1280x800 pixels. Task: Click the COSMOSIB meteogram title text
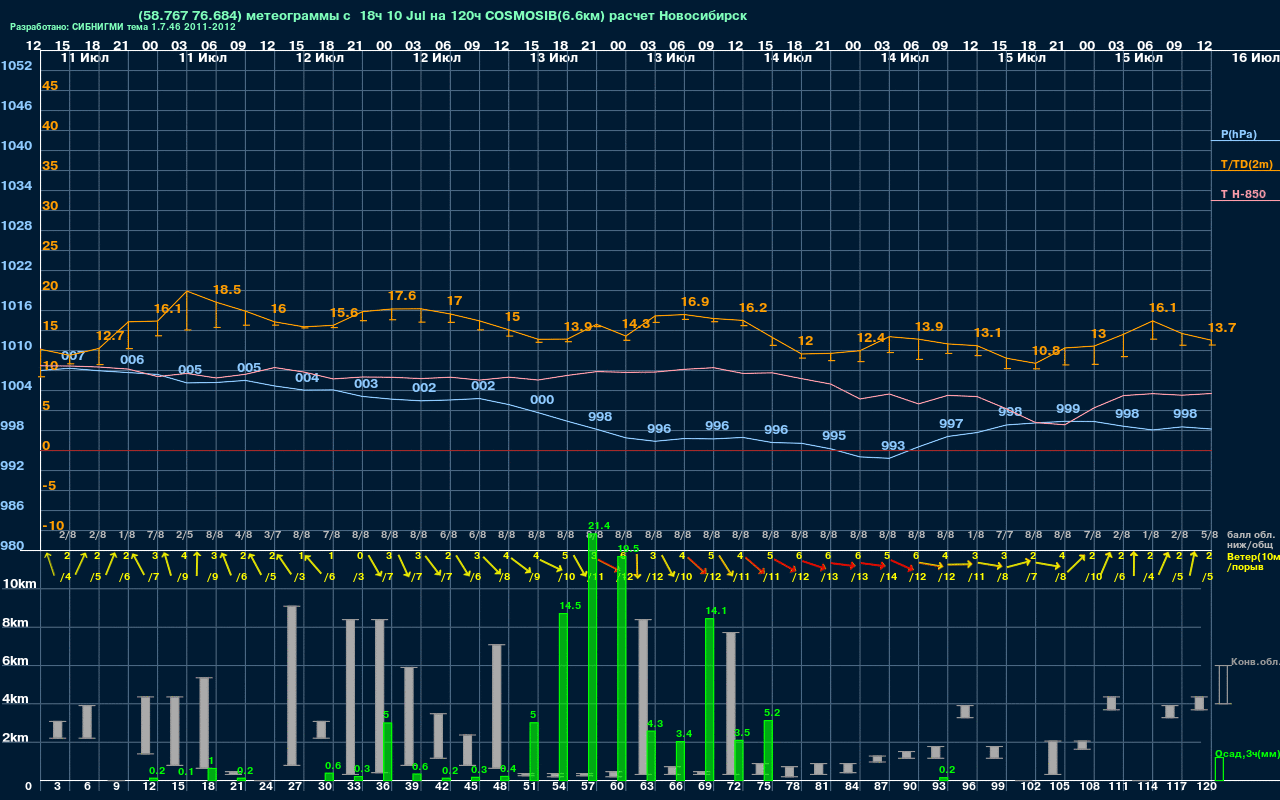(x=443, y=16)
